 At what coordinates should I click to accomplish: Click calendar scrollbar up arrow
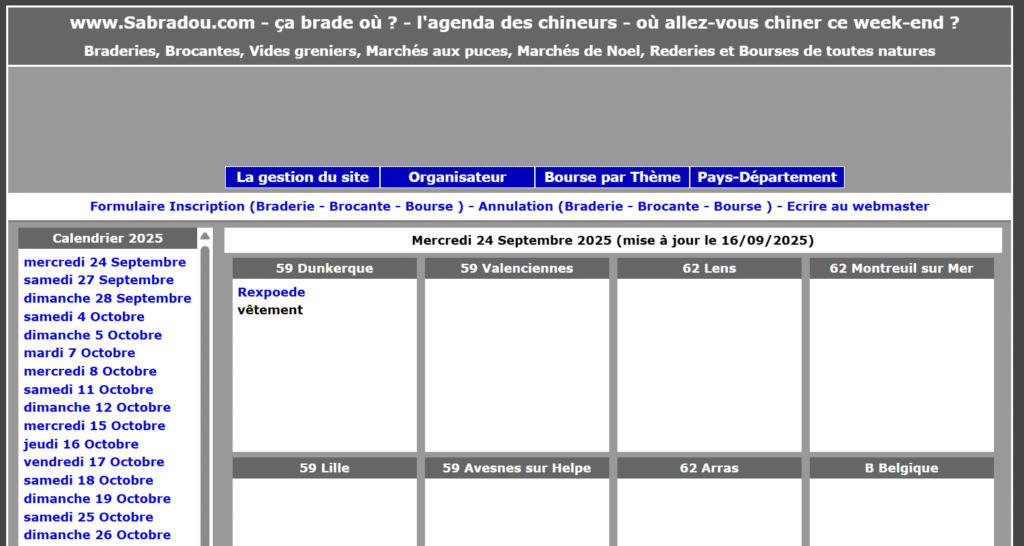coord(205,237)
